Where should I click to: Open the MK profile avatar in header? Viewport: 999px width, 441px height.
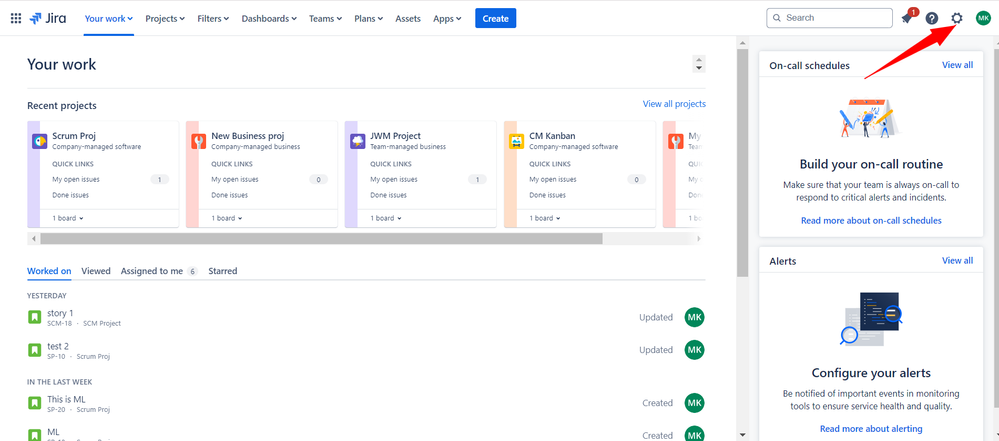tap(982, 18)
